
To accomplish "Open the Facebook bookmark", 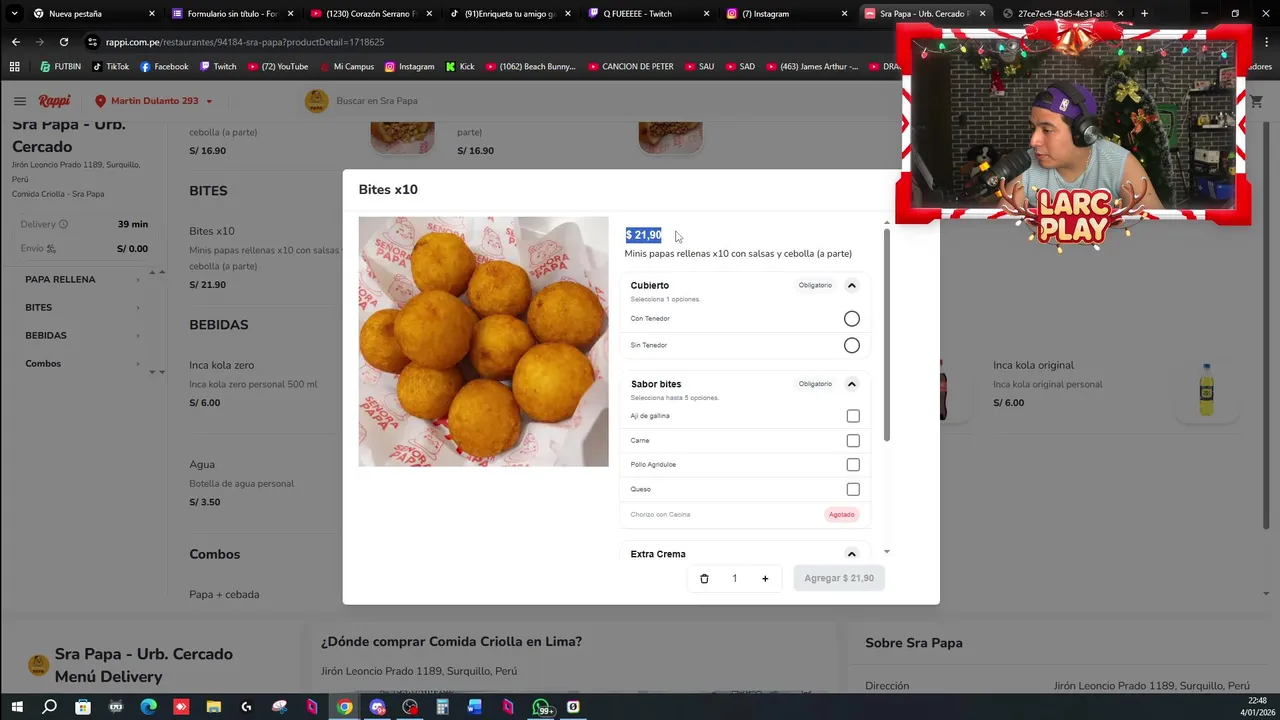I will tap(164, 67).
